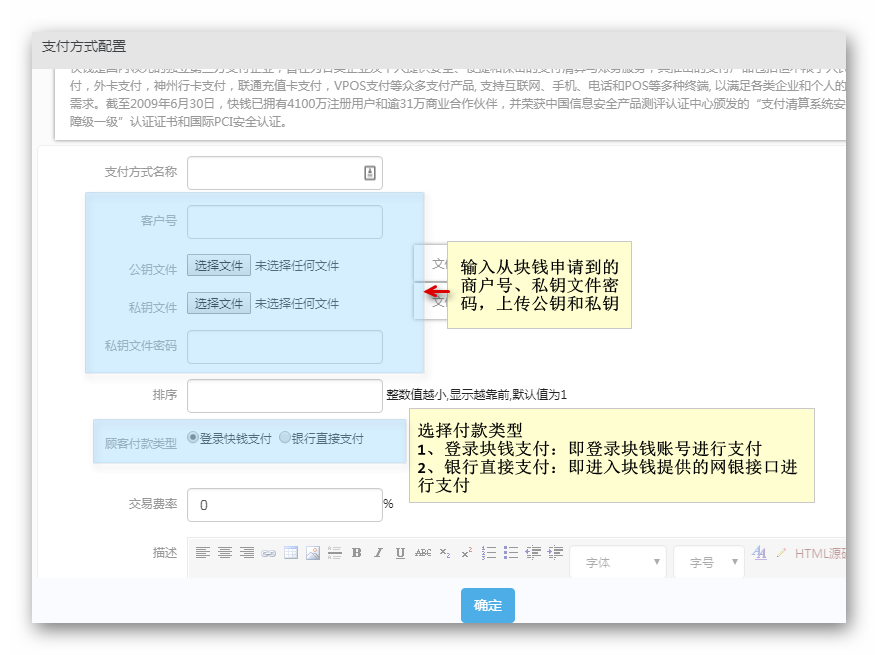Click 未选择任何文件 text beside 公钥文件

[x=297, y=265]
